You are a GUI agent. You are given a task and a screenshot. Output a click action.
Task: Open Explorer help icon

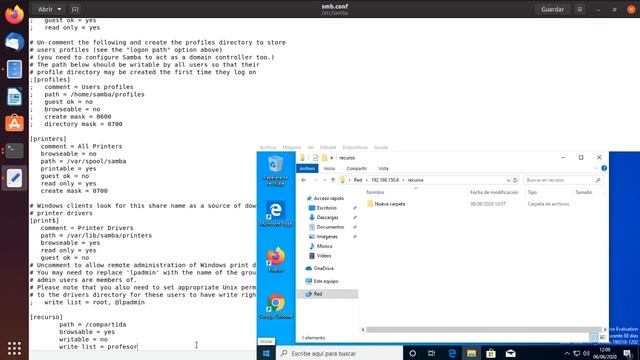(x=604, y=168)
